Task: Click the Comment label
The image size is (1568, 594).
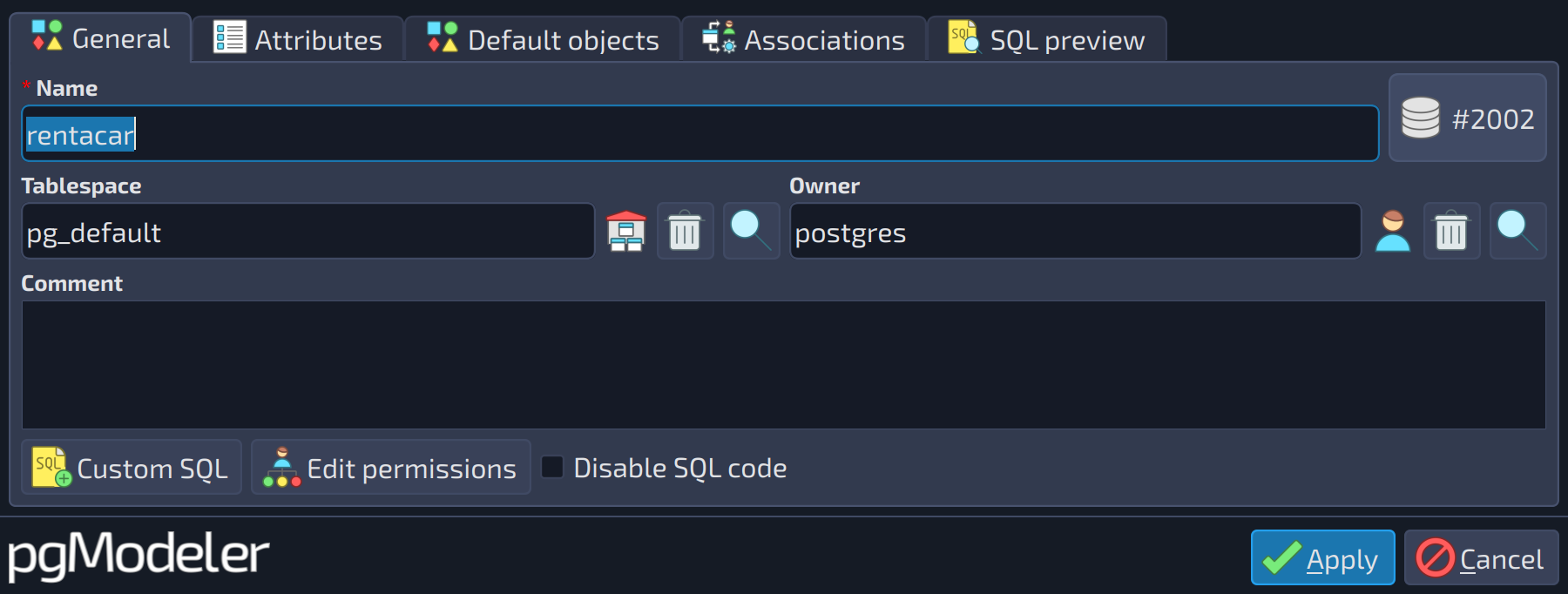Action: coord(72,284)
